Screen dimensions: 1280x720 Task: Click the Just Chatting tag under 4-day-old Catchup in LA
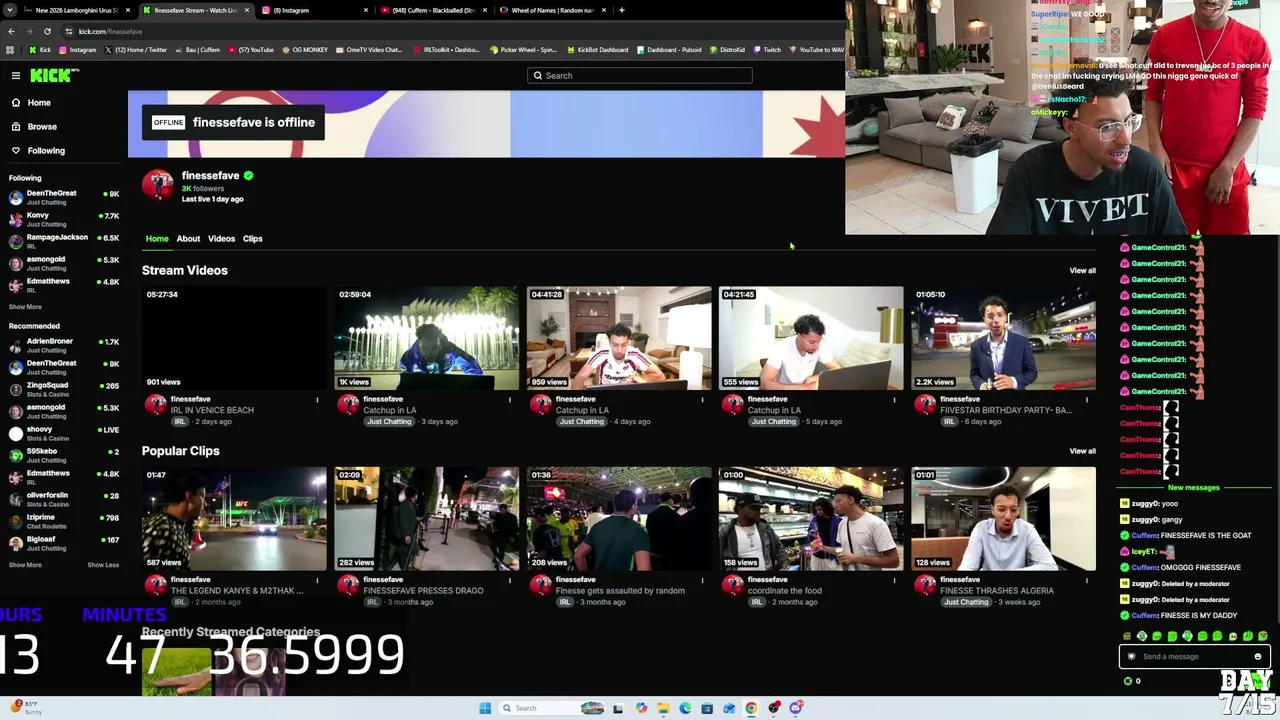coord(582,422)
